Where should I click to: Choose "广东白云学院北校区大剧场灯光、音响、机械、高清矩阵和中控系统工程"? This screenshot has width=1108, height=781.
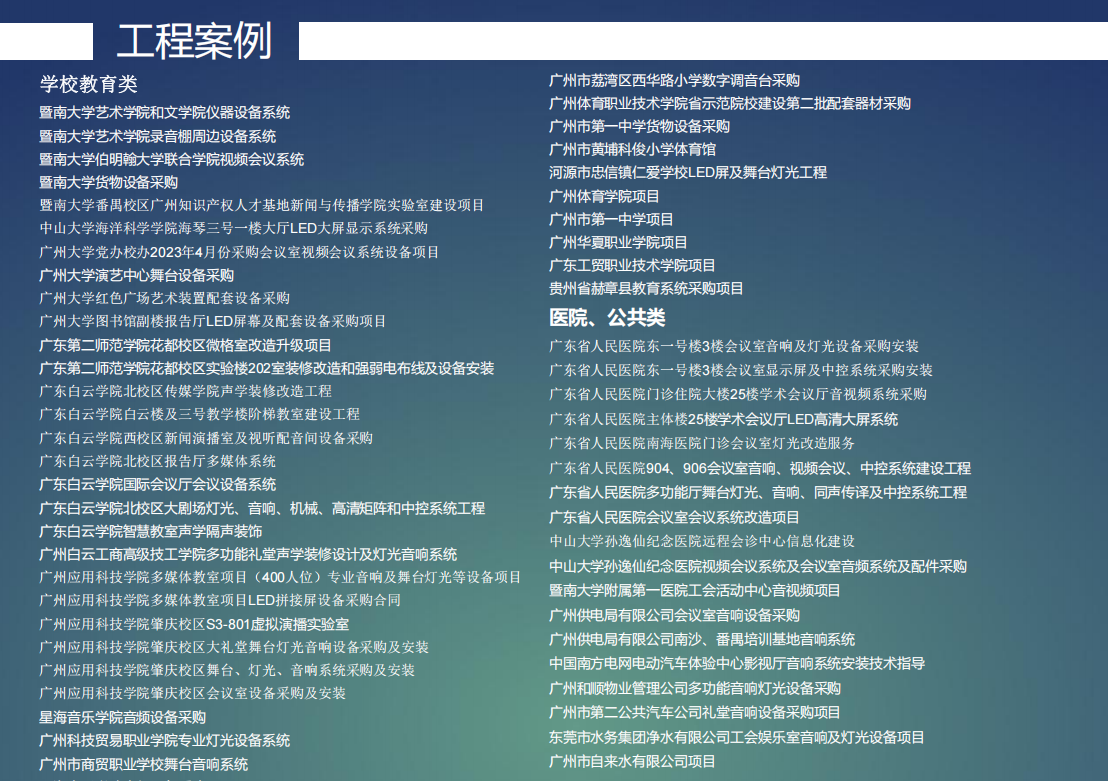(x=262, y=509)
